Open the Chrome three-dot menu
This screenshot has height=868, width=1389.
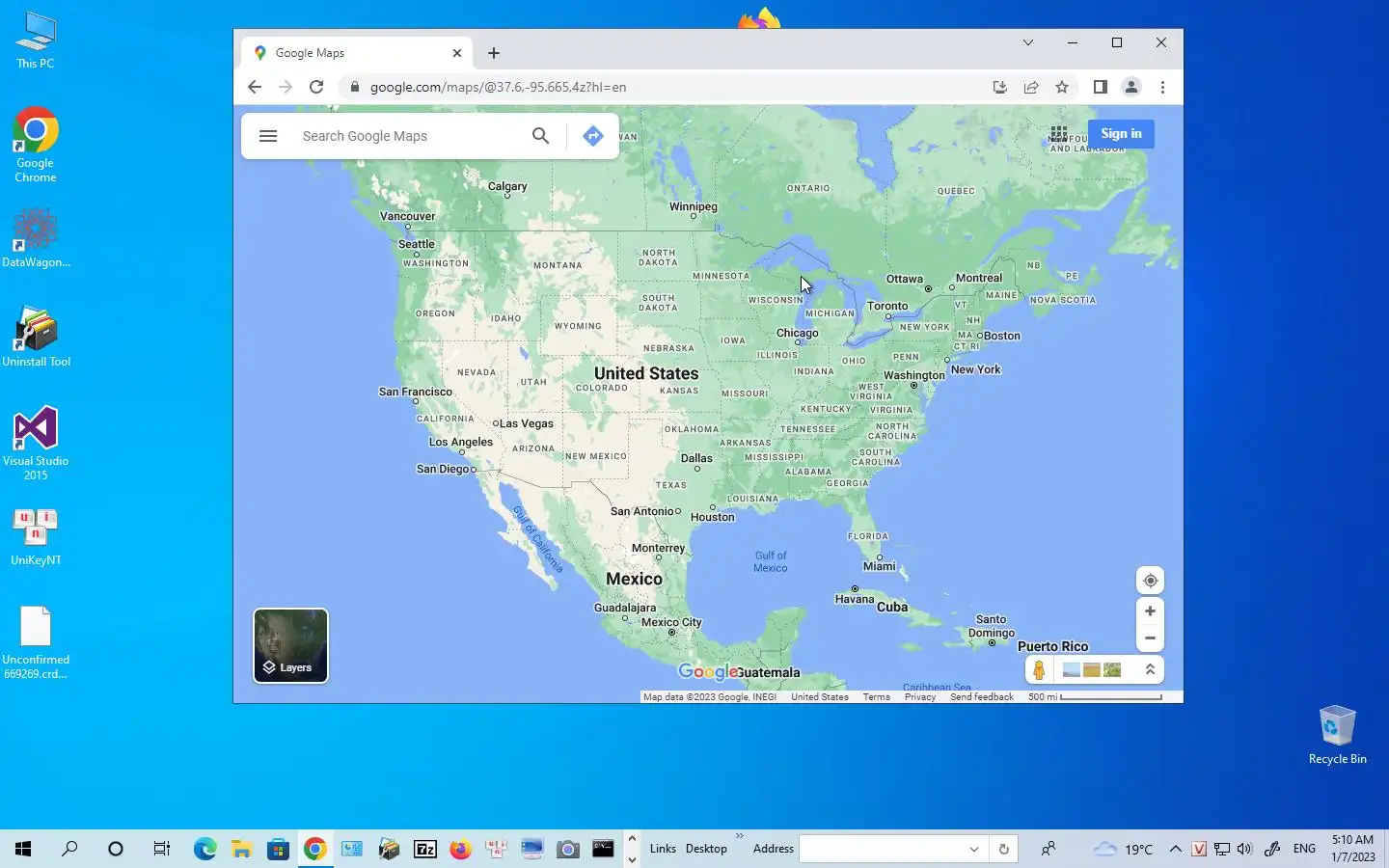pyautogui.click(x=1163, y=87)
